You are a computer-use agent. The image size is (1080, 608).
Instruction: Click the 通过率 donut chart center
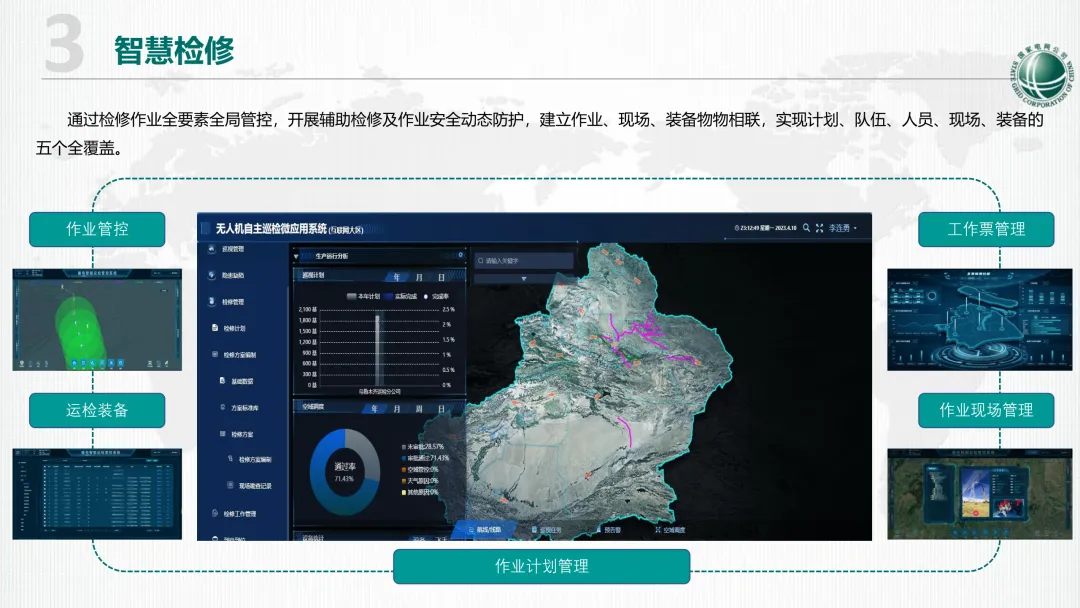[x=344, y=472]
